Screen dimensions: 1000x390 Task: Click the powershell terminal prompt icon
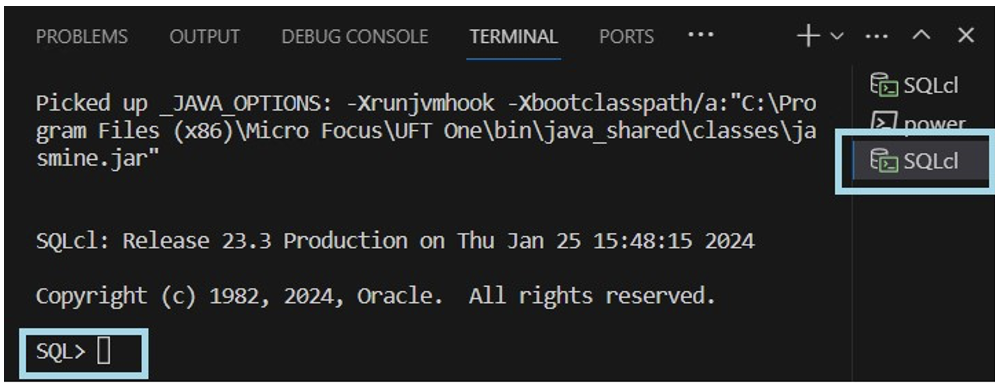(881, 122)
